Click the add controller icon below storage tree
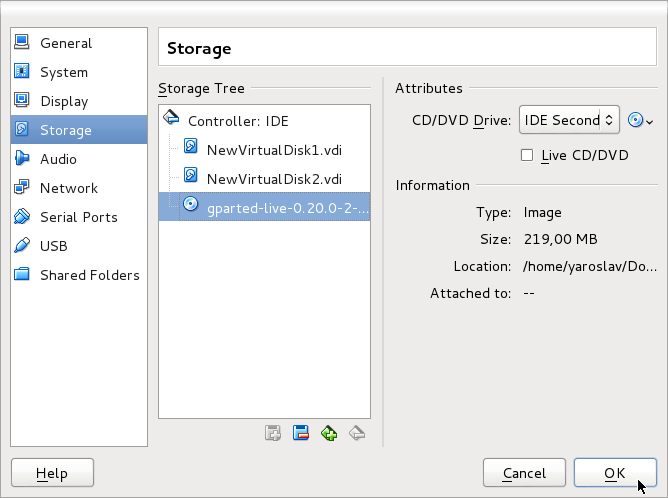This screenshot has width=668, height=498. click(x=329, y=433)
